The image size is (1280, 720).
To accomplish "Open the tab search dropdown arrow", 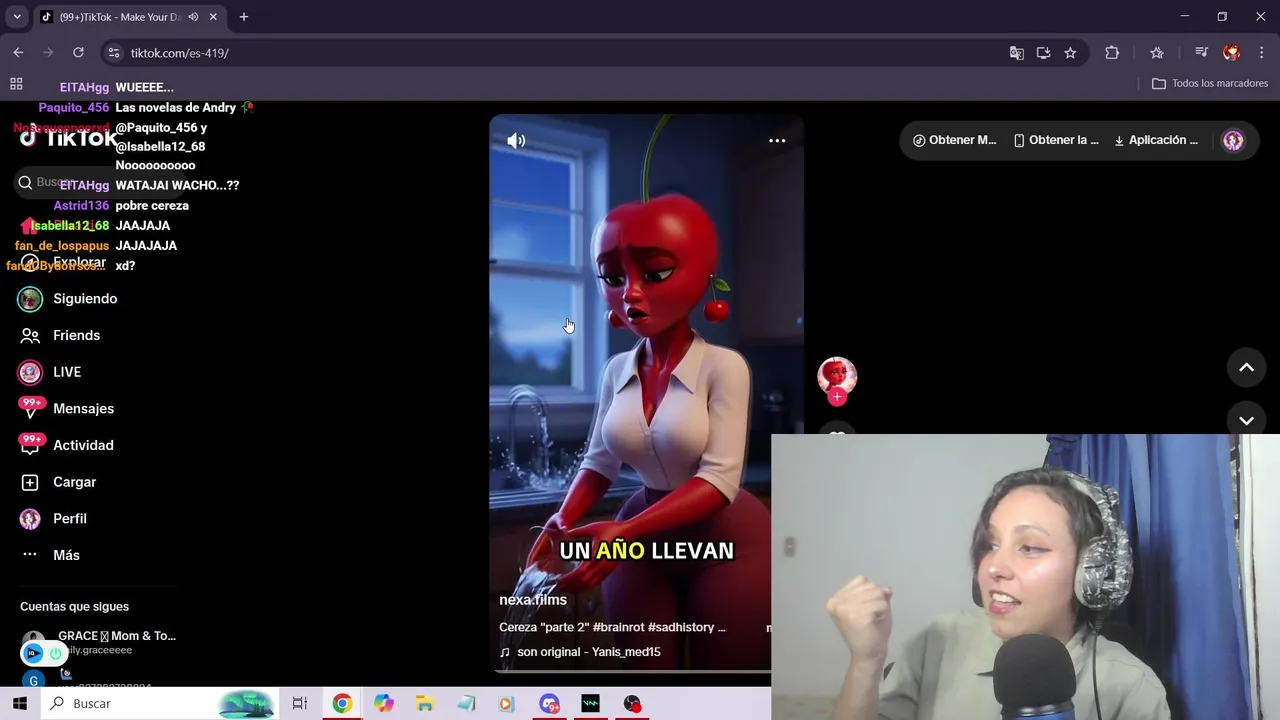I will (x=17, y=17).
